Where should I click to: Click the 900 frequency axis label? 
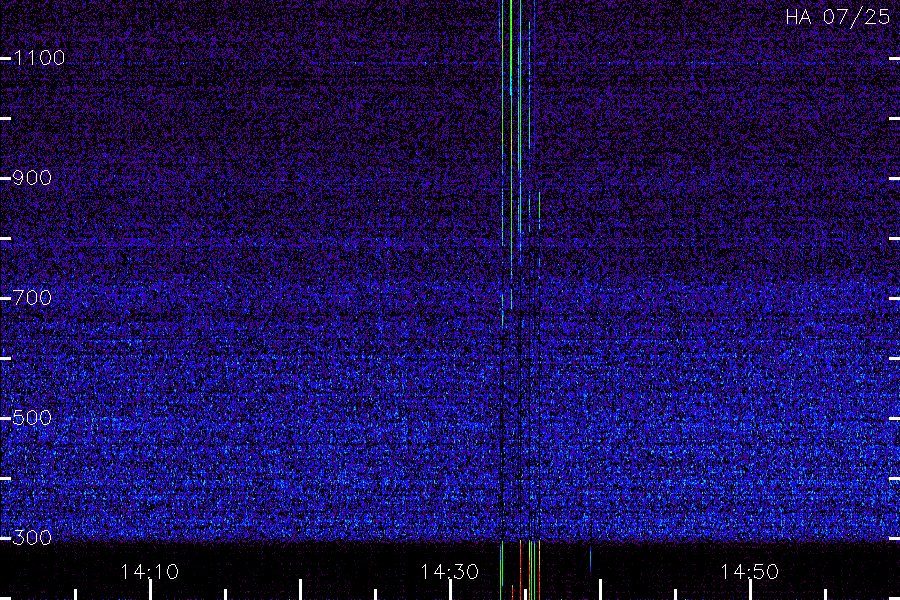tap(32, 178)
